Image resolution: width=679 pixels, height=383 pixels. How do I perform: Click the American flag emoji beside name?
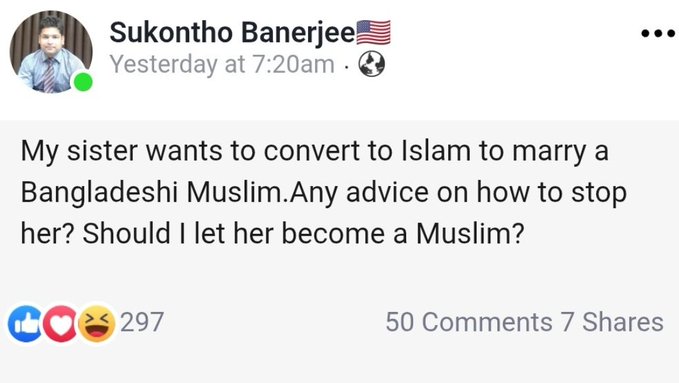(373, 32)
